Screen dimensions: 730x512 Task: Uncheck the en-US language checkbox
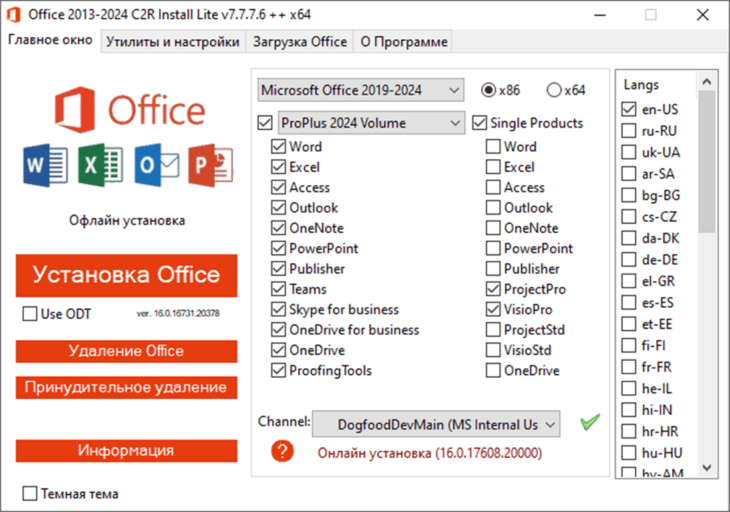click(x=629, y=109)
